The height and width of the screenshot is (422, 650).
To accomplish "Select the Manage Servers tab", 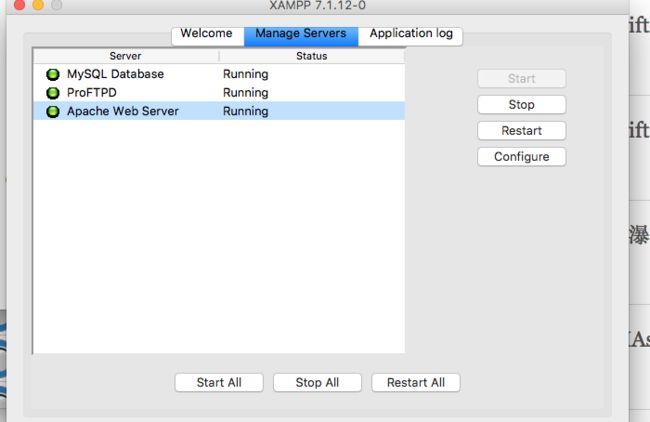I will (301, 34).
